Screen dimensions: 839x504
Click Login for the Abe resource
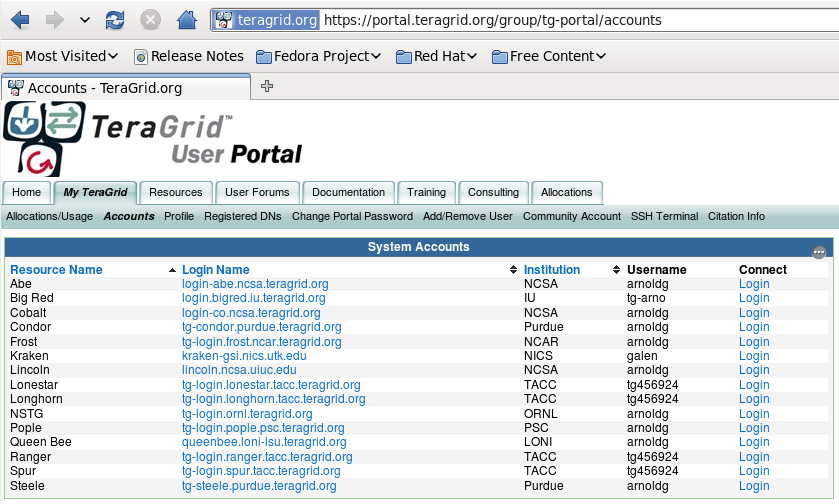click(x=754, y=284)
